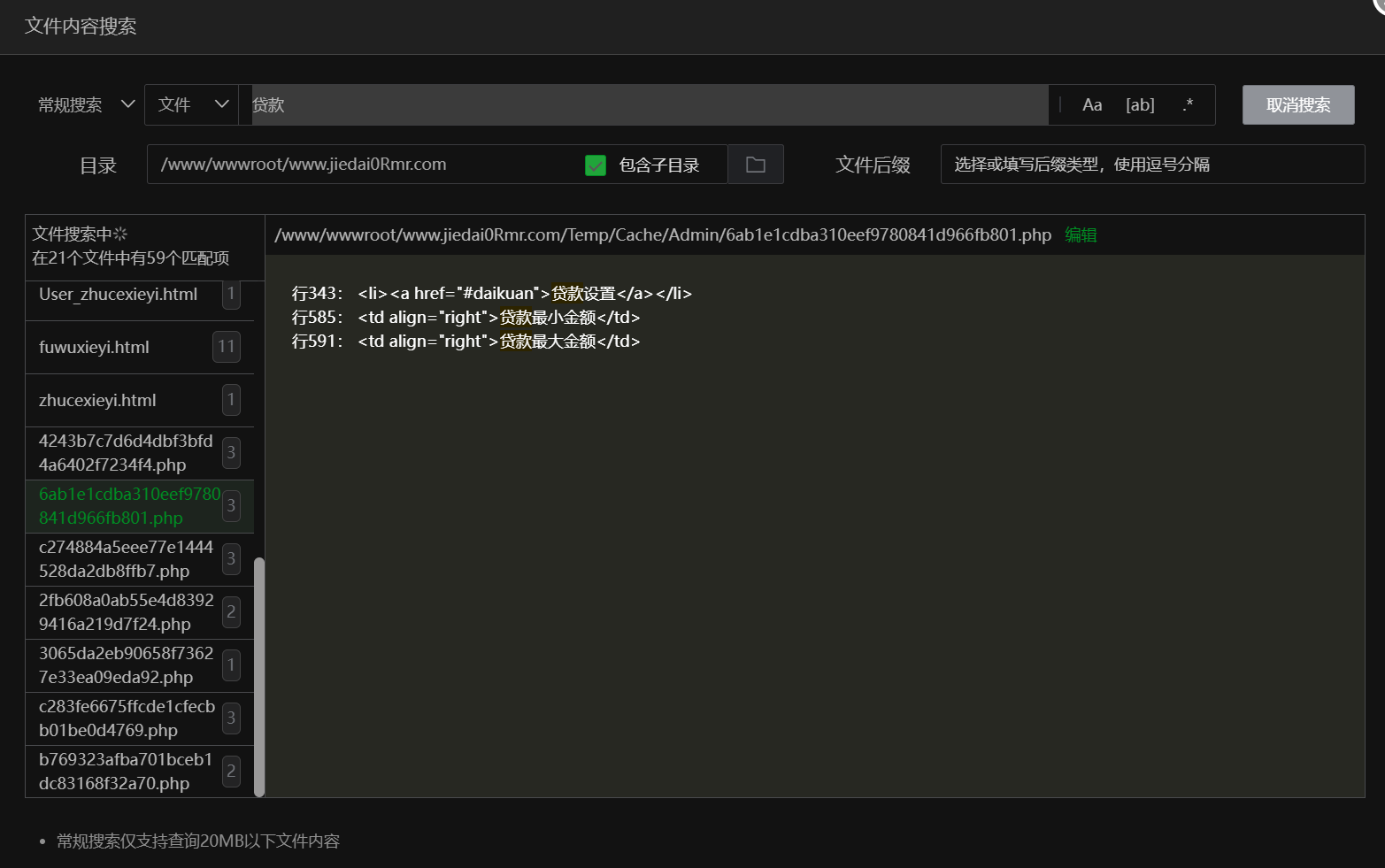The height and width of the screenshot is (868, 1385).
Task: Open the 文件后缀 suffix type selector
Action: coord(1151,165)
